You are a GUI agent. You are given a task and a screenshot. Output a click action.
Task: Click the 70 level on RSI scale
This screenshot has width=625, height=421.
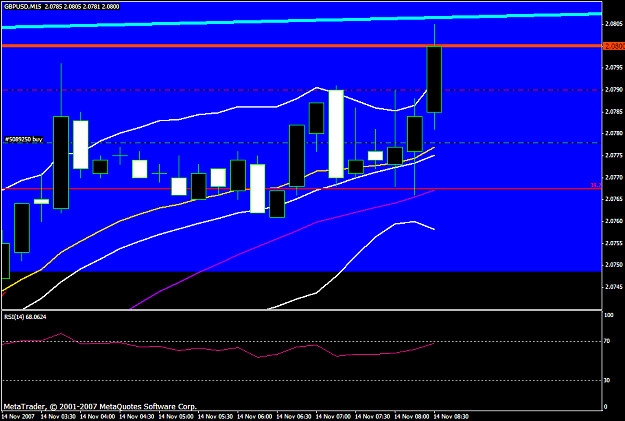[607, 341]
